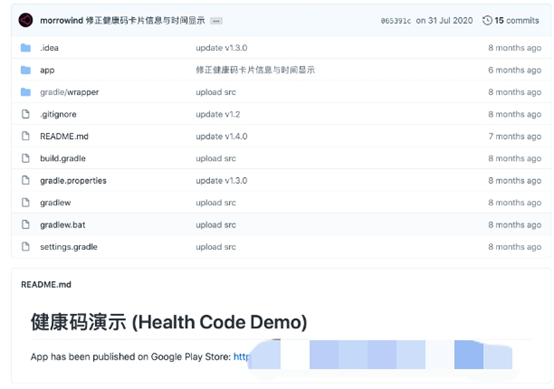
Task: Open the .idea folder icon
Action: pyautogui.click(x=25, y=48)
